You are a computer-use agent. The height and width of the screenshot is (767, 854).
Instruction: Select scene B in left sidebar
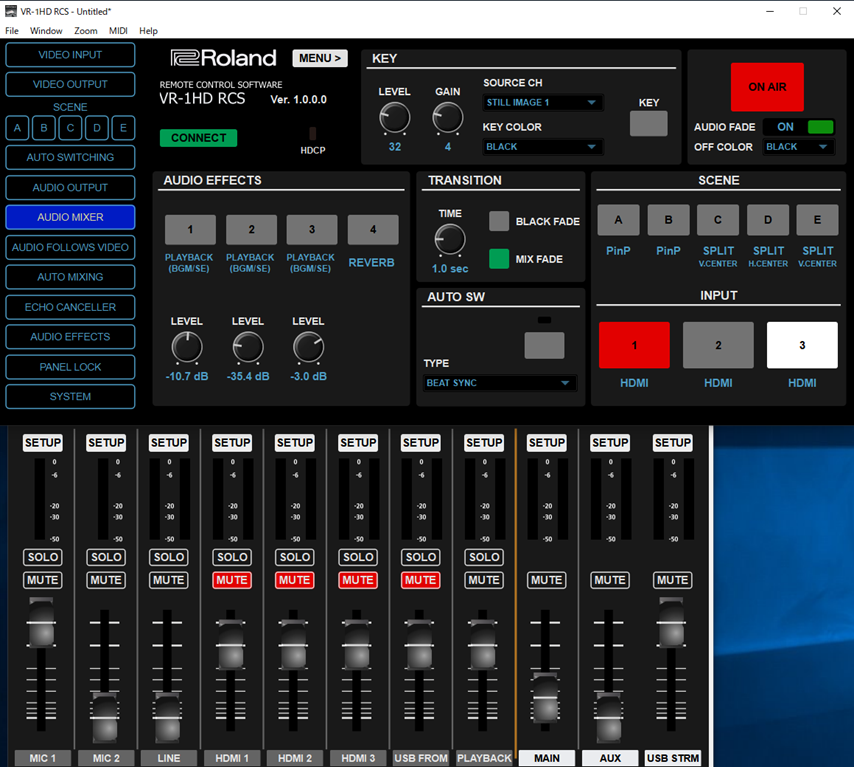(x=44, y=128)
